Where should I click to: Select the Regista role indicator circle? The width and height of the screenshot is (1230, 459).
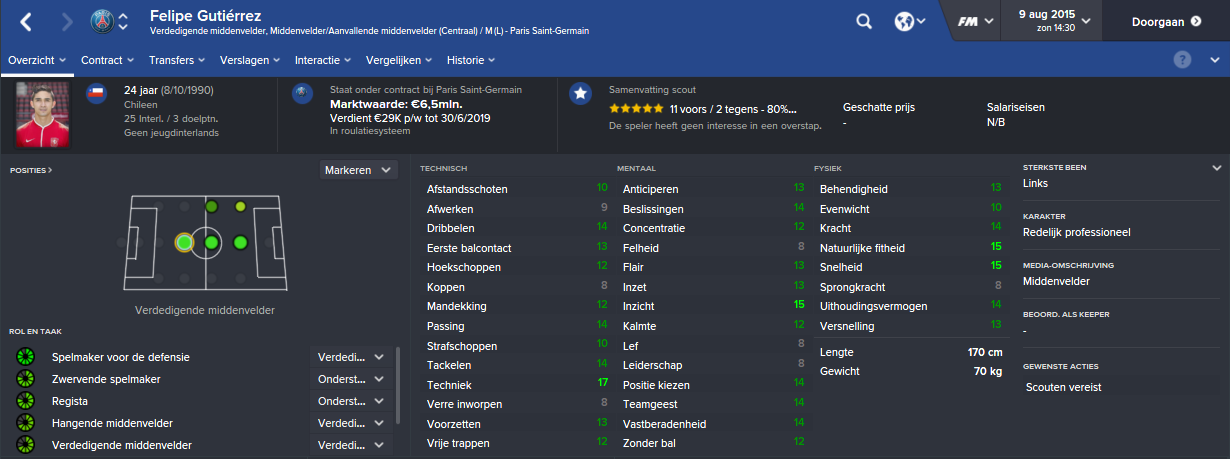25,400
